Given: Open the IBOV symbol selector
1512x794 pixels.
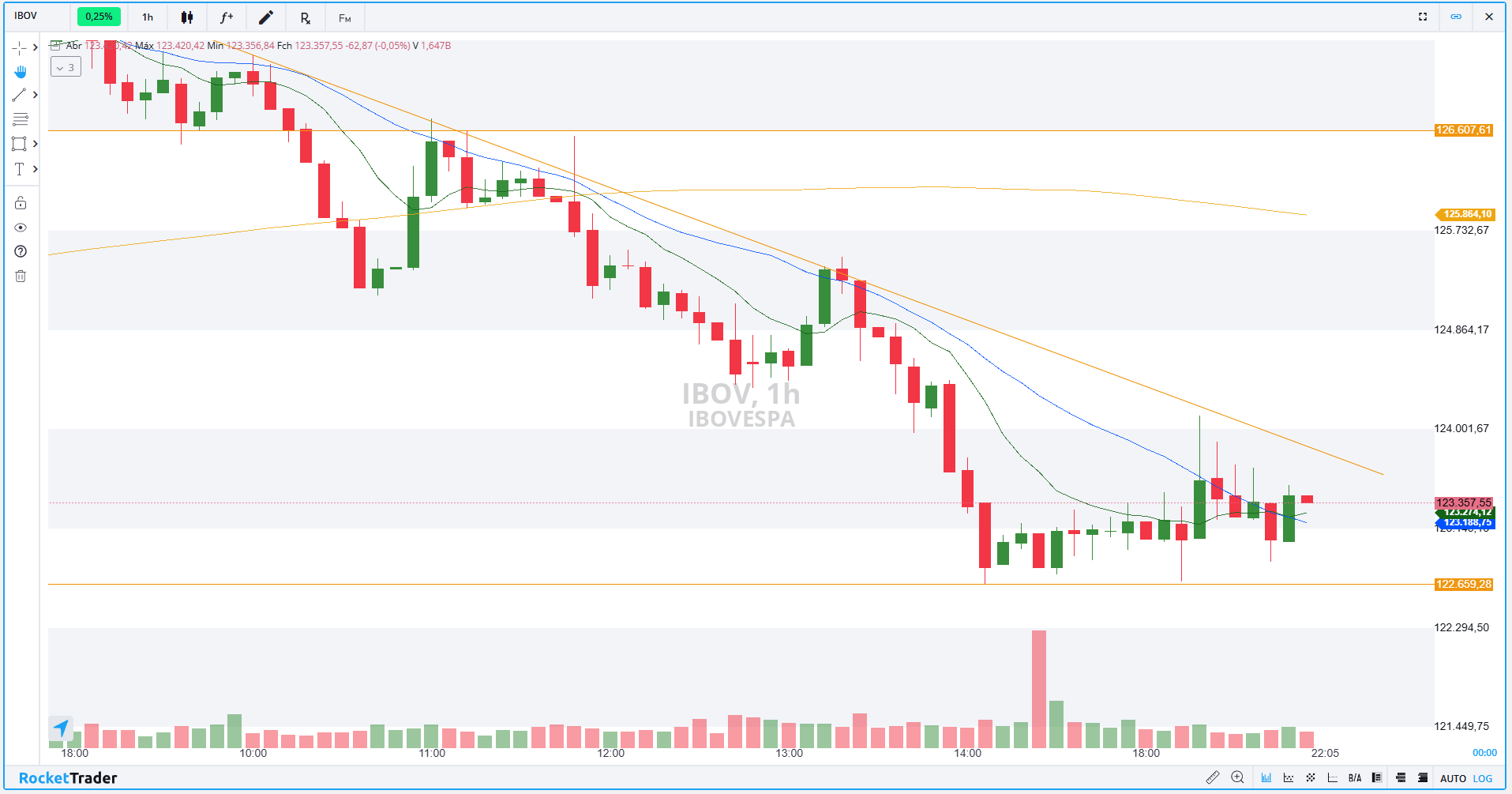Looking at the screenshot, I should tap(26, 16).
